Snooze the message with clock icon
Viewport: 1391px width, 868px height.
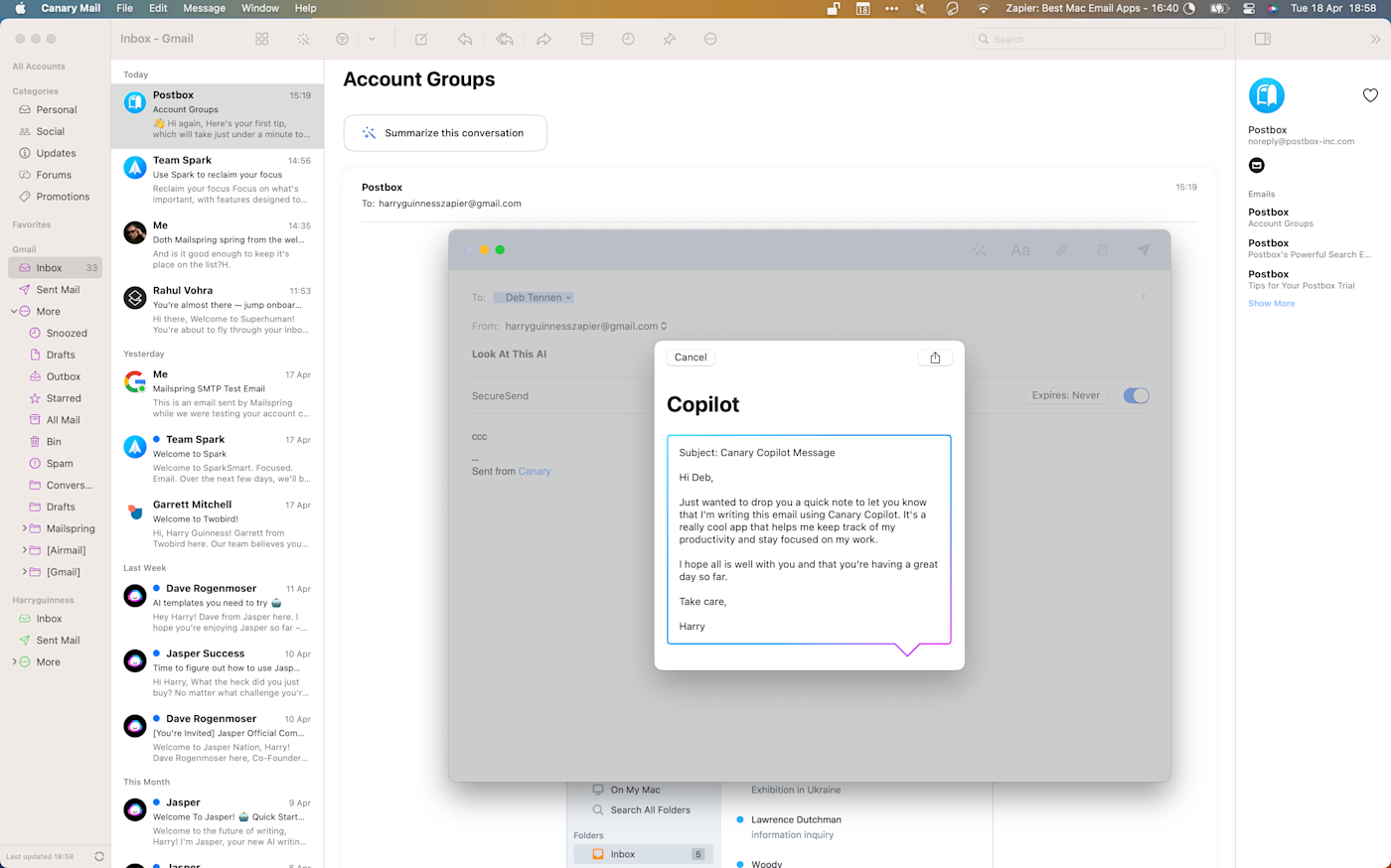(628, 39)
